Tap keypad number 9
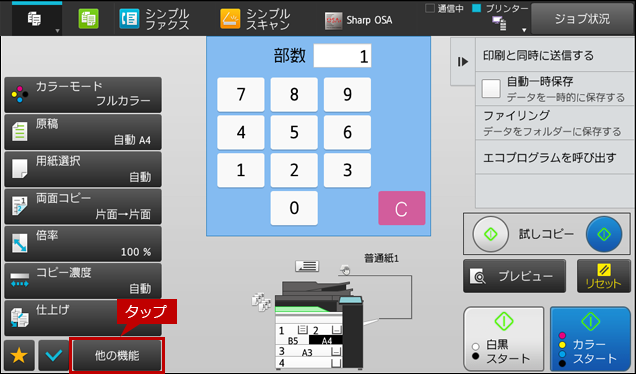 click(347, 95)
